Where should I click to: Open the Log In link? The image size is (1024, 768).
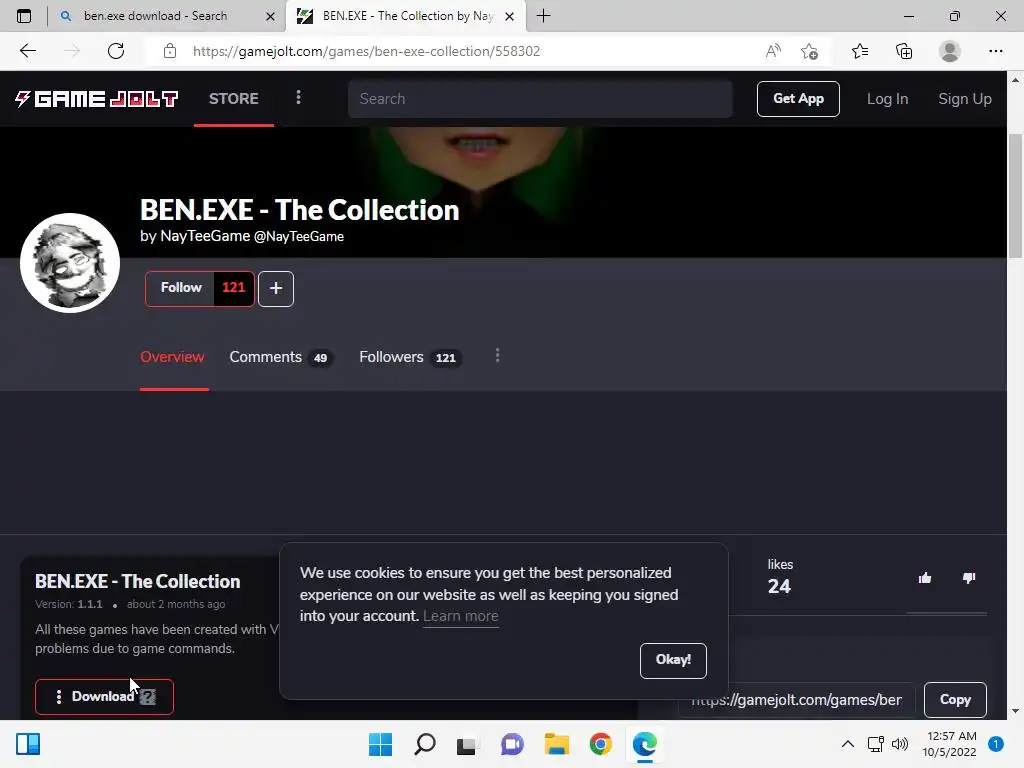887,99
